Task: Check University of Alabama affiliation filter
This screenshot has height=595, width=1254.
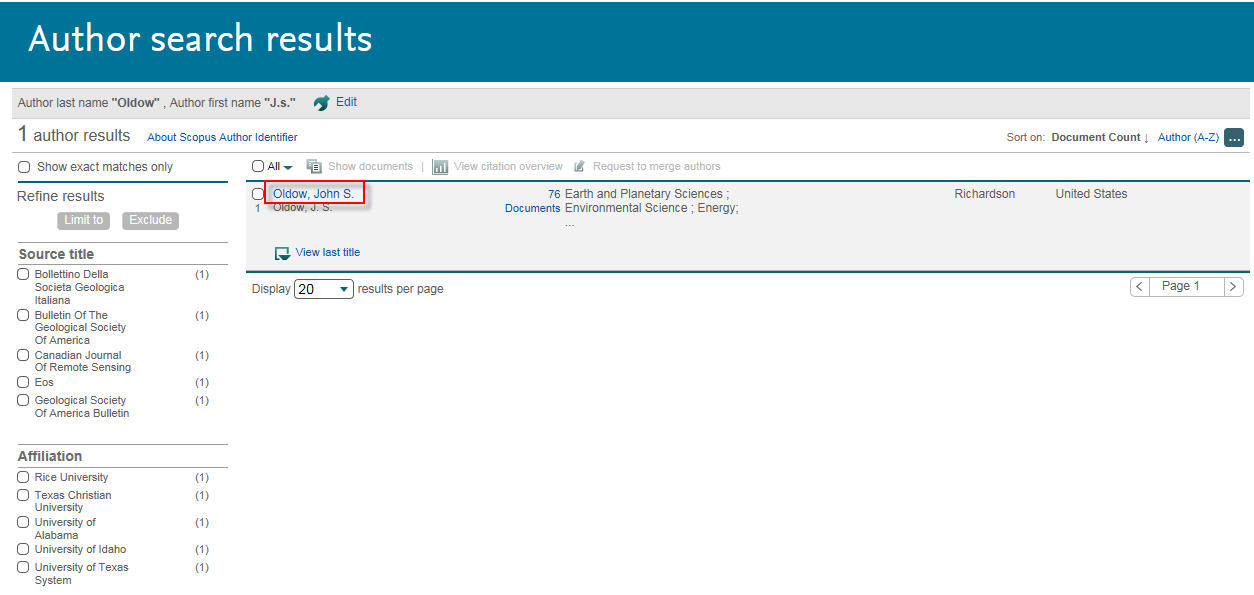Action: (x=23, y=522)
